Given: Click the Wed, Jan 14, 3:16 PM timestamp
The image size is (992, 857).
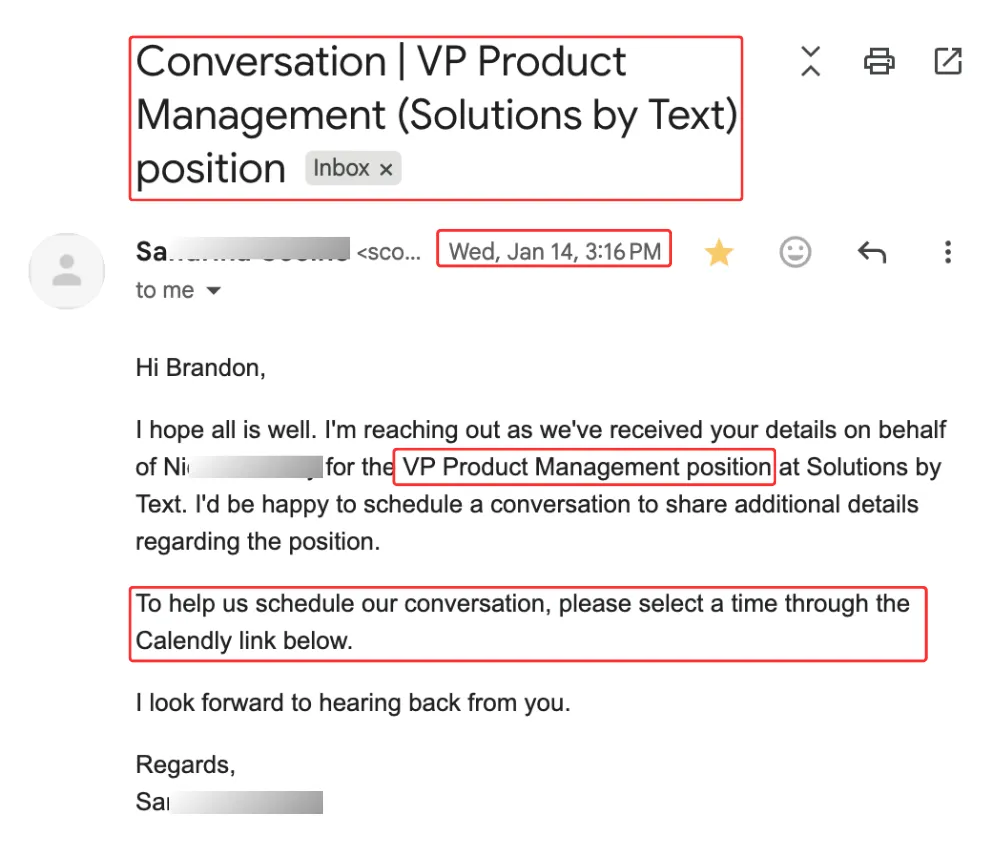Looking at the screenshot, I should point(554,250).
